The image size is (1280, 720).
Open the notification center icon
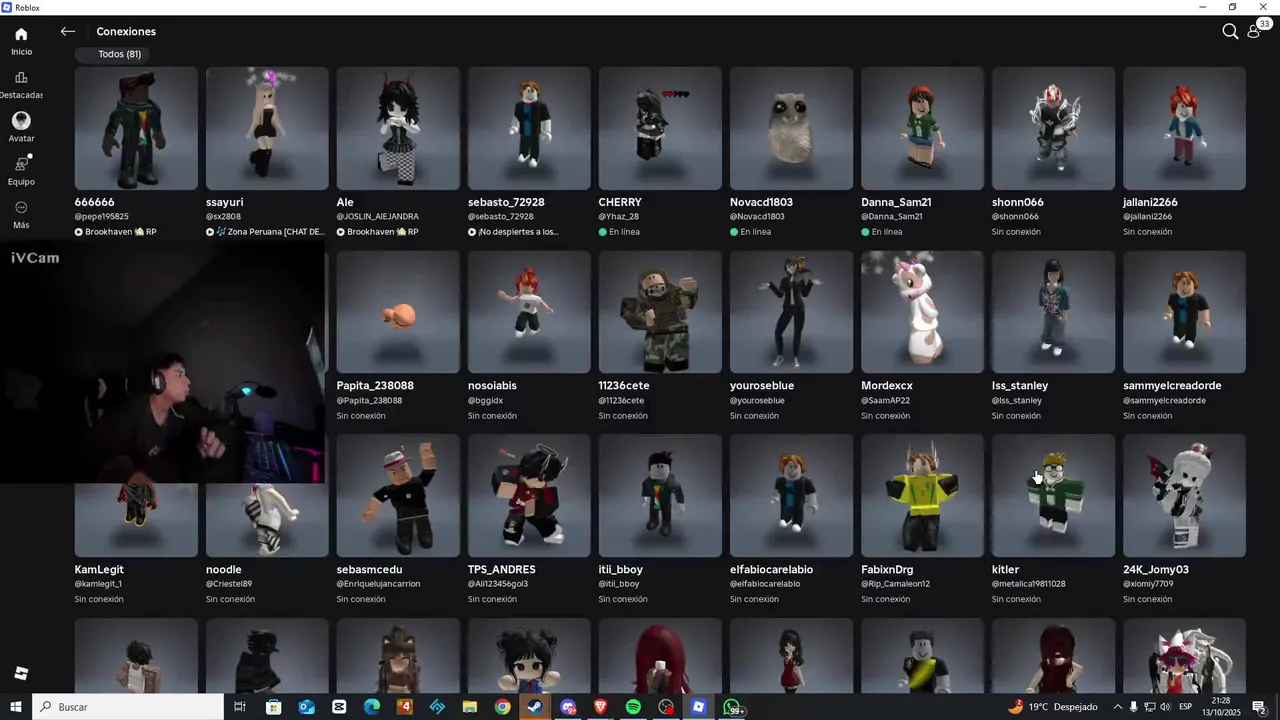click(1259, 707)
